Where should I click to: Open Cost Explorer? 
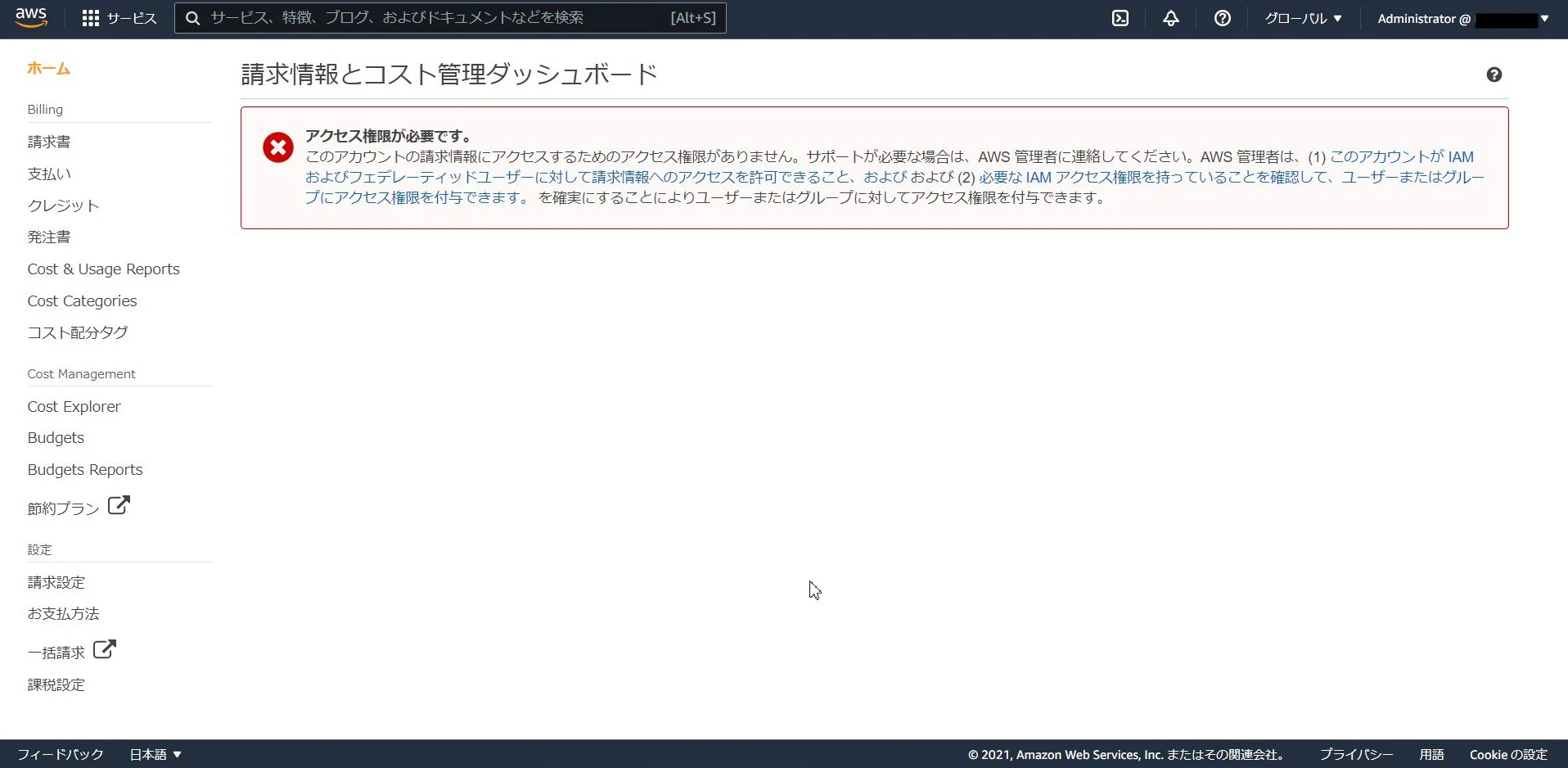74,407
